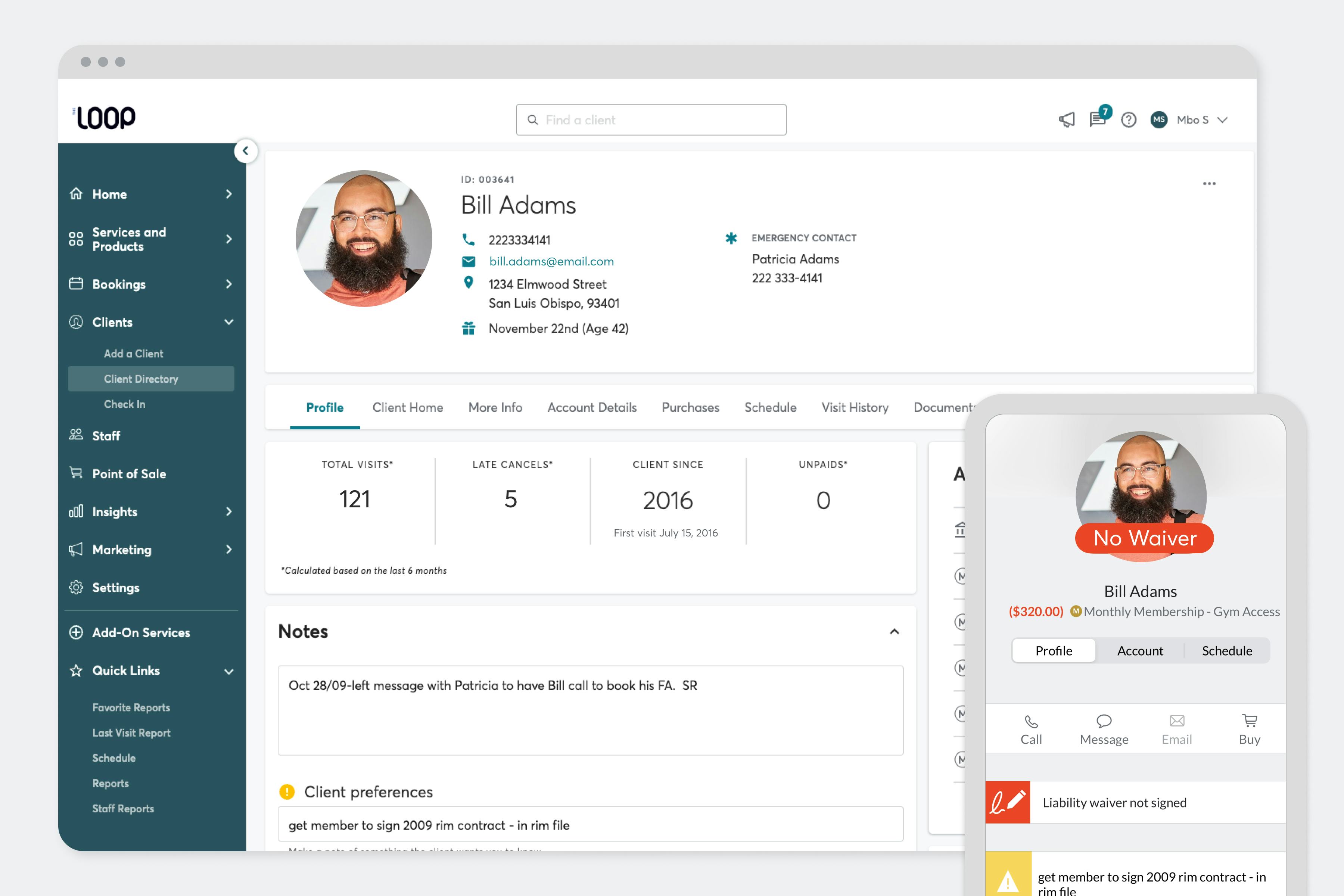Click the Find a client search field
The width and height of the screenshot is (1344, 896).
click(x=651, y=119)
